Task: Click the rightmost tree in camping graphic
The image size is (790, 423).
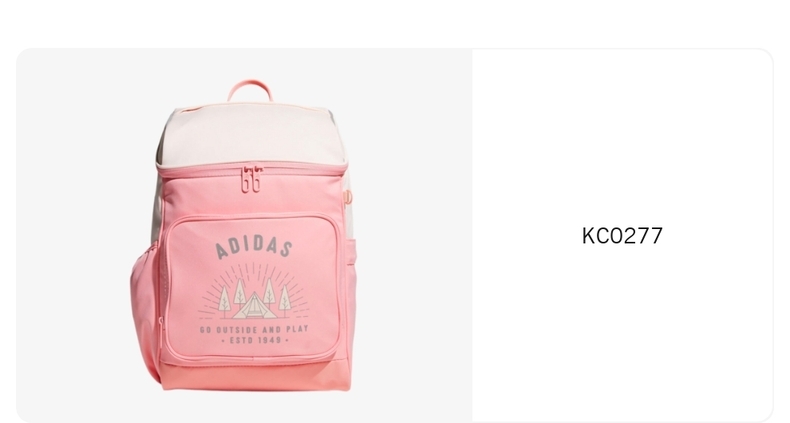Action: coord(285,300)
